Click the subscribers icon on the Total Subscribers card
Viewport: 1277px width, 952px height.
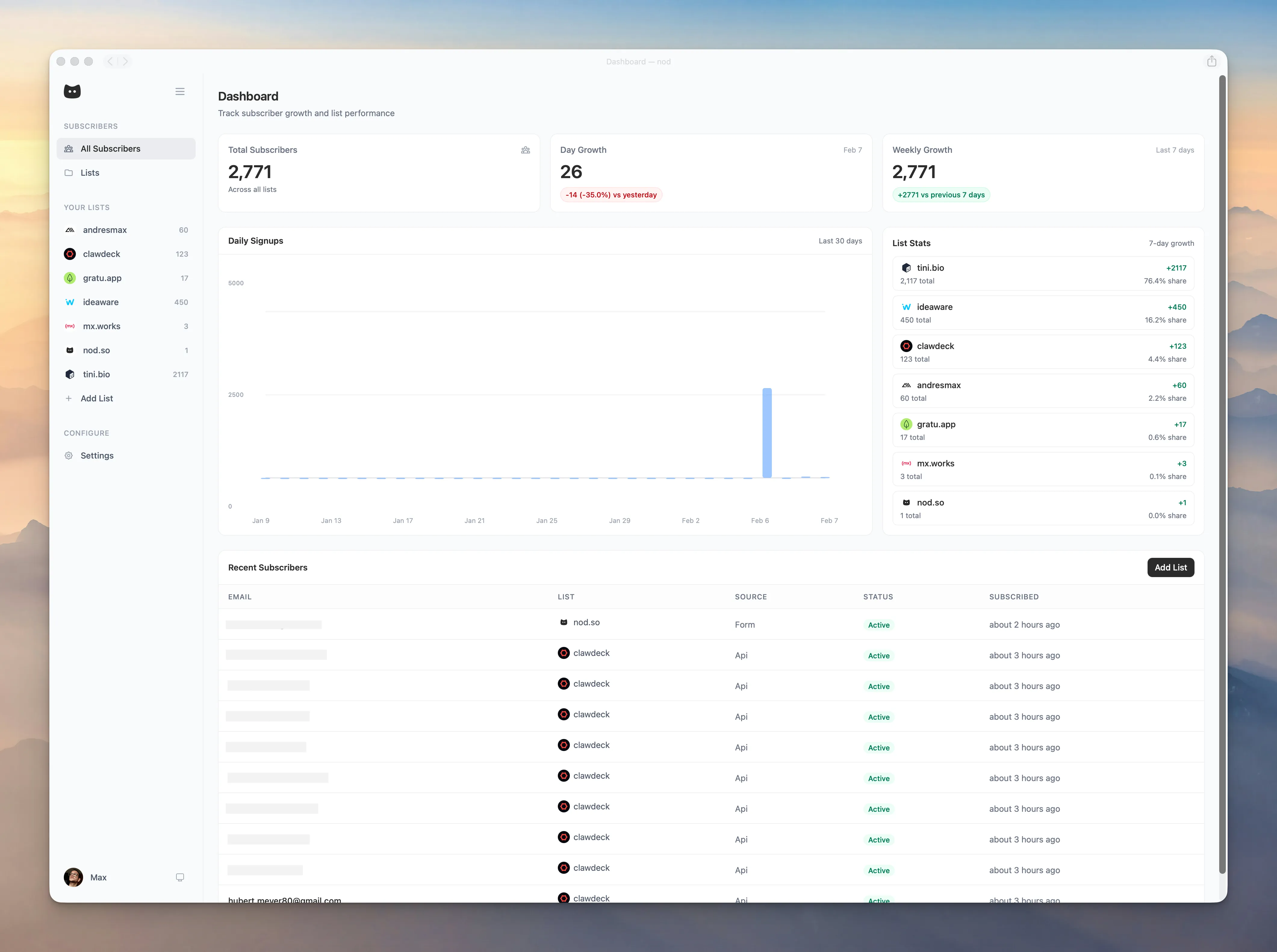click(x=525, y=150)
